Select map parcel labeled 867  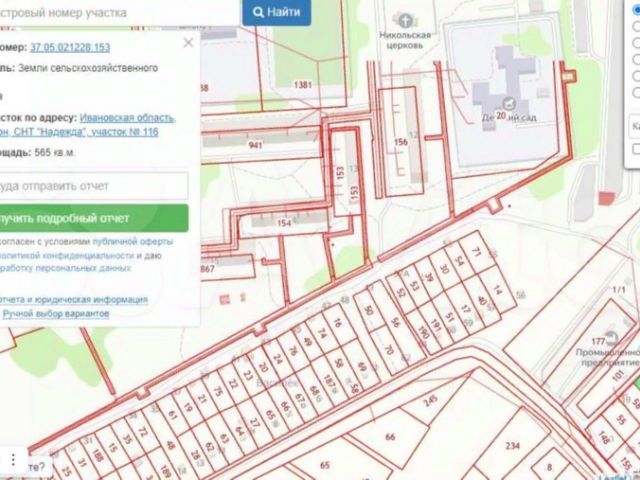(207, 269)
